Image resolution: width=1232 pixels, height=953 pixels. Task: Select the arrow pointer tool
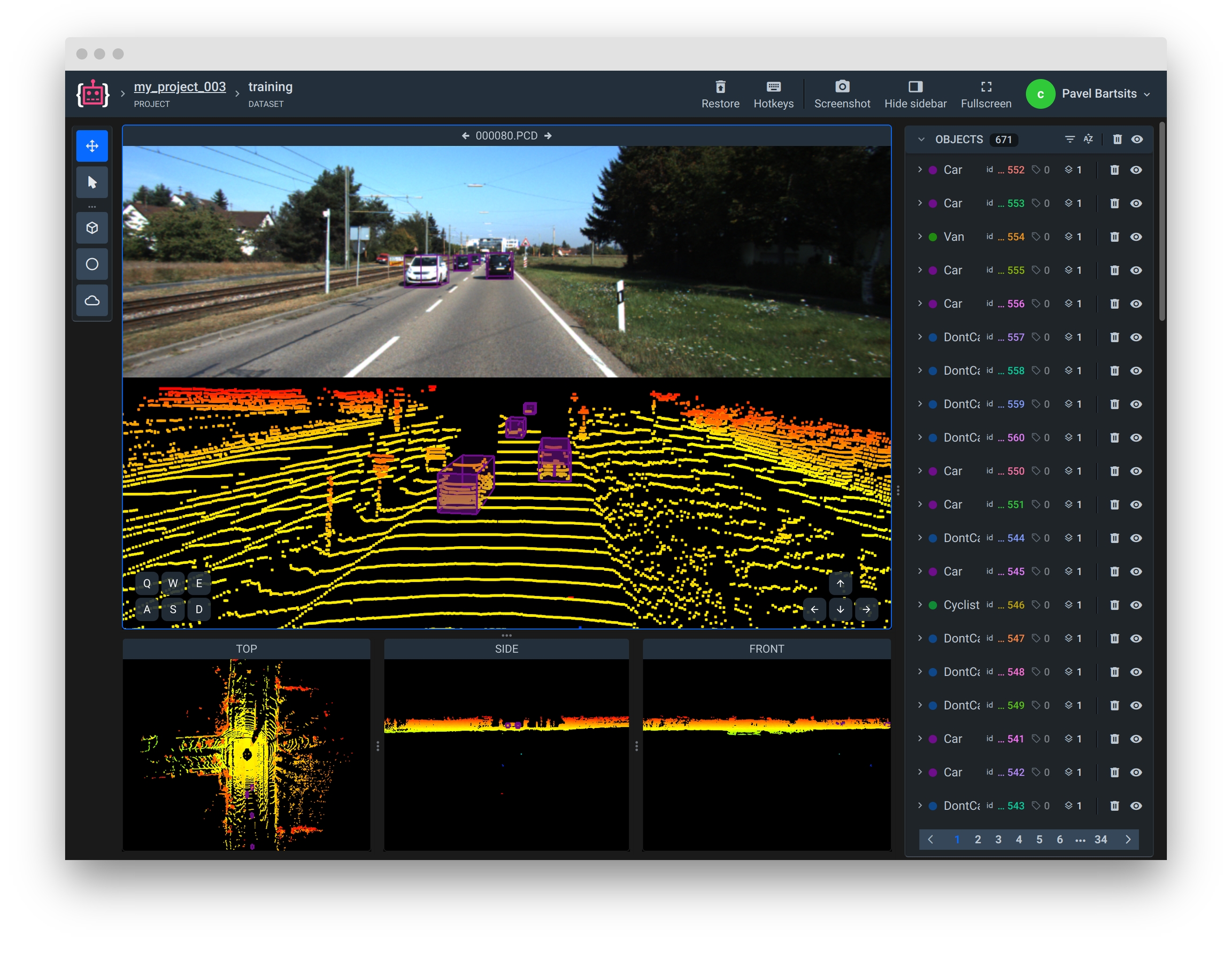(x=92, y=182)
